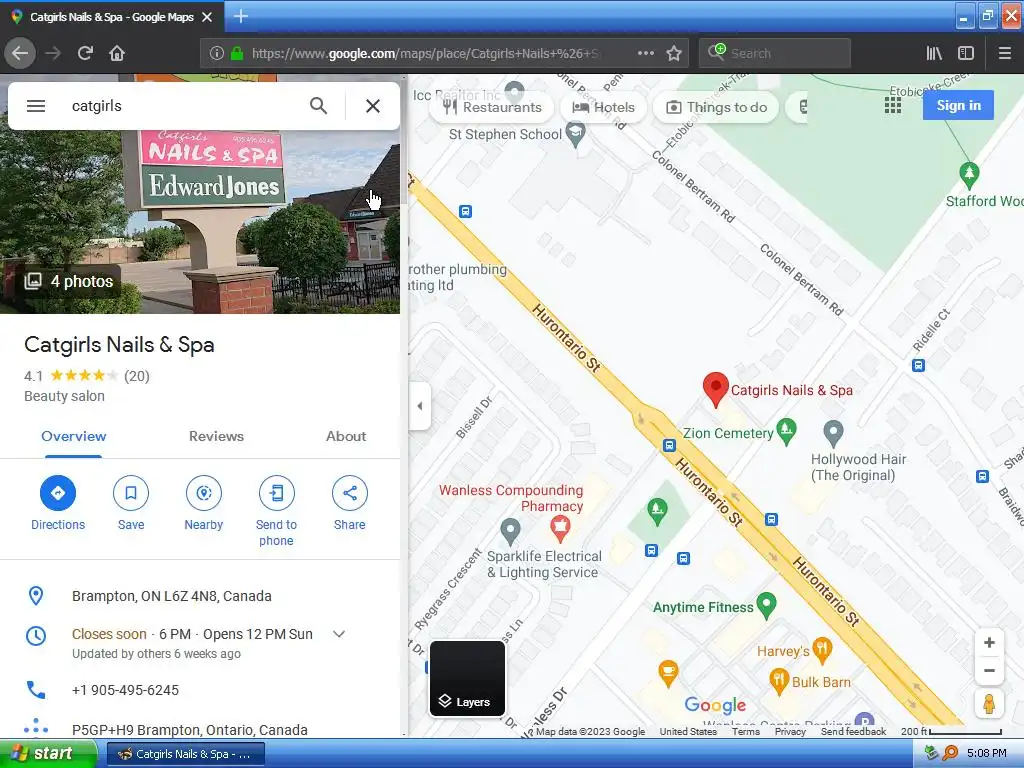Screen dimensions: 1024x768
Task: Click United States footer link
Action: coord(688,731)
